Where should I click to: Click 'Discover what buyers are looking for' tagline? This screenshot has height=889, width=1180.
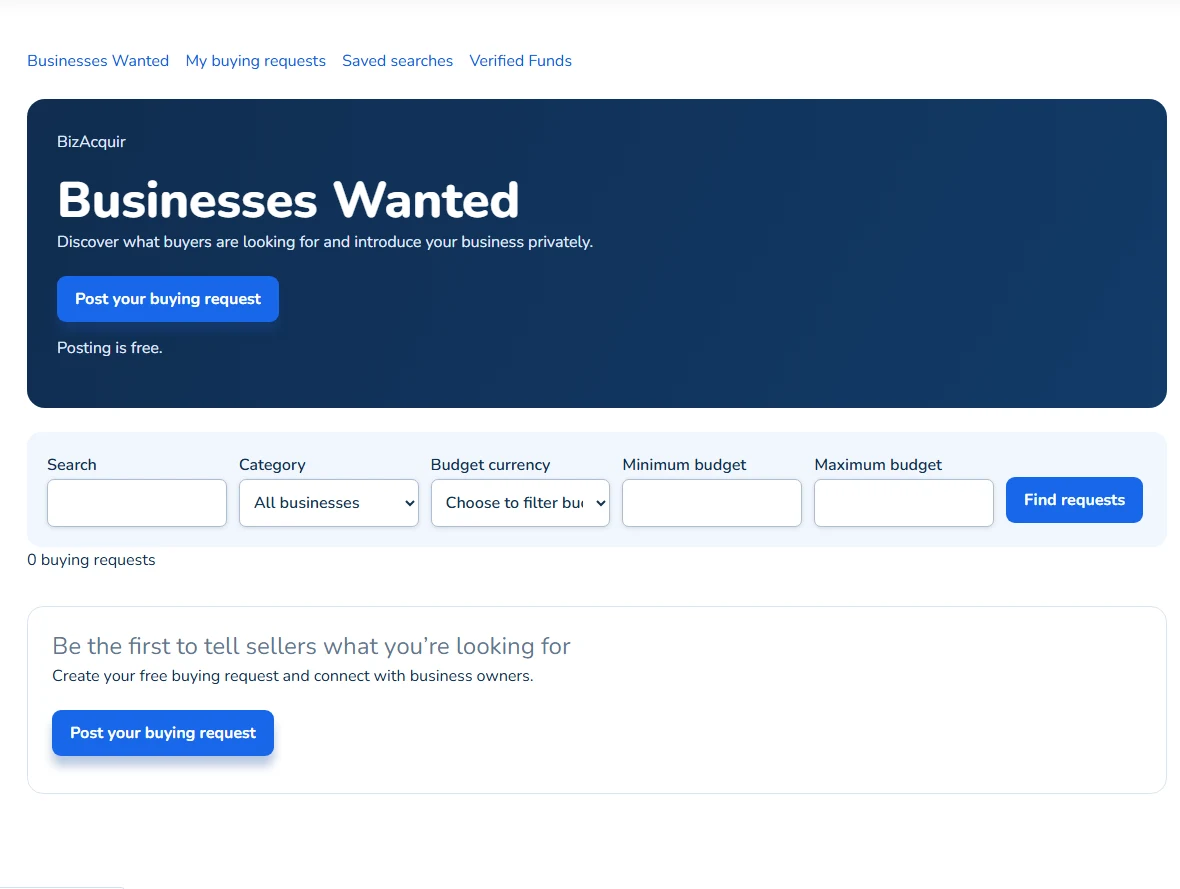tap(325, 242)
